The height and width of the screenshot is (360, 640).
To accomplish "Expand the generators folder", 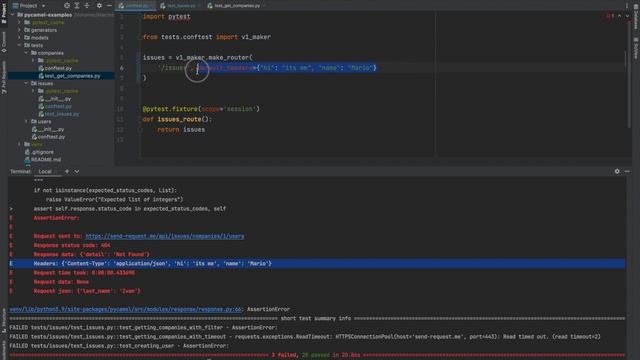I will coord(20,30).
